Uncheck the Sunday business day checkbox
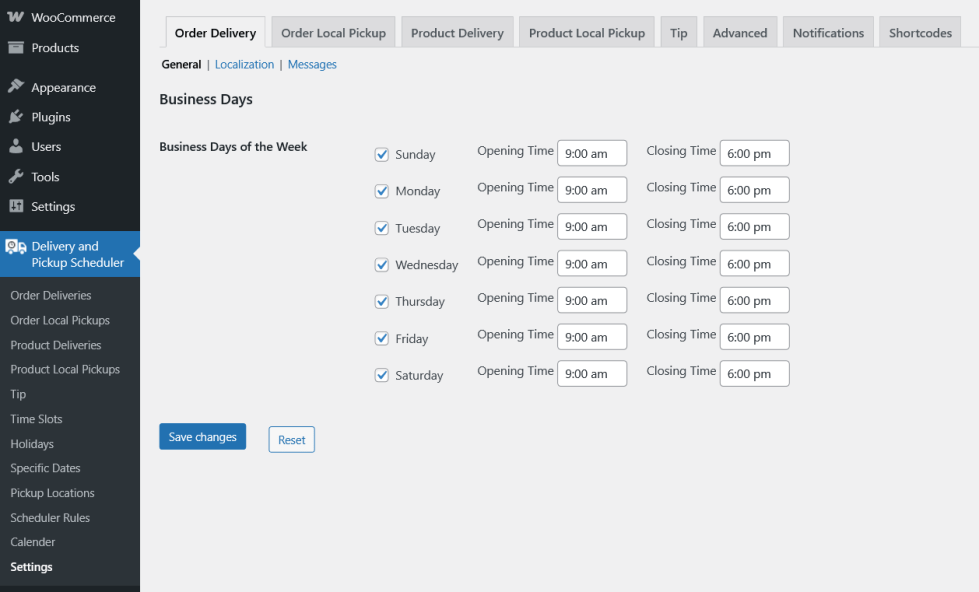The height and width of the screenshot is (592, 979). [381, 154]
